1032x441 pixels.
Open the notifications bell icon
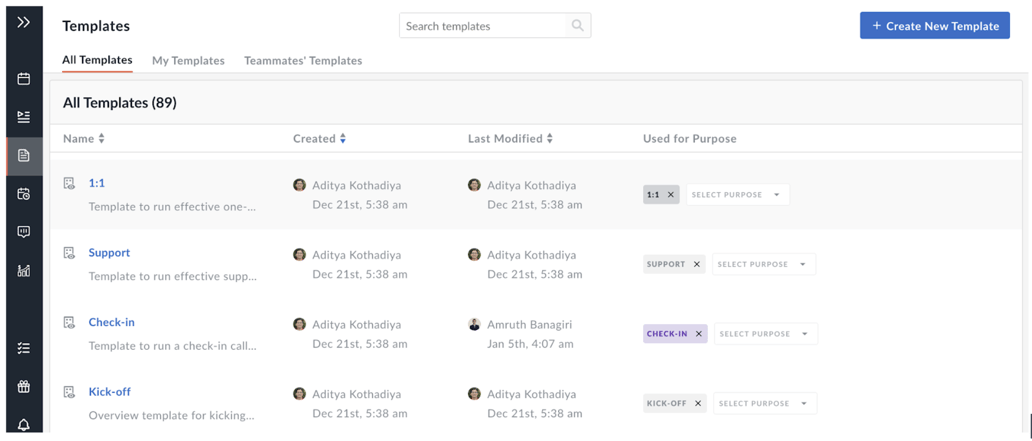click(x=24, y=424)
